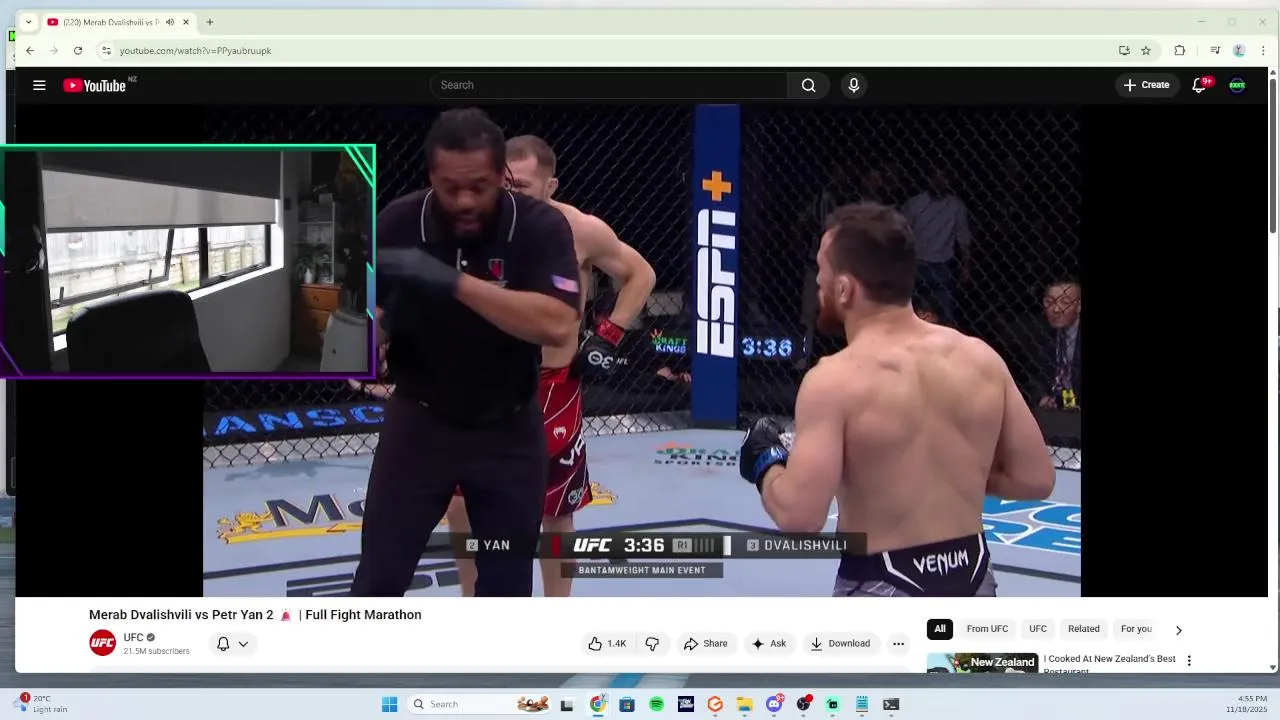This screenshot has height=720, width=1280.
Task: Close the Merab Dvalishvili browser tab
Action: point(185,22)
